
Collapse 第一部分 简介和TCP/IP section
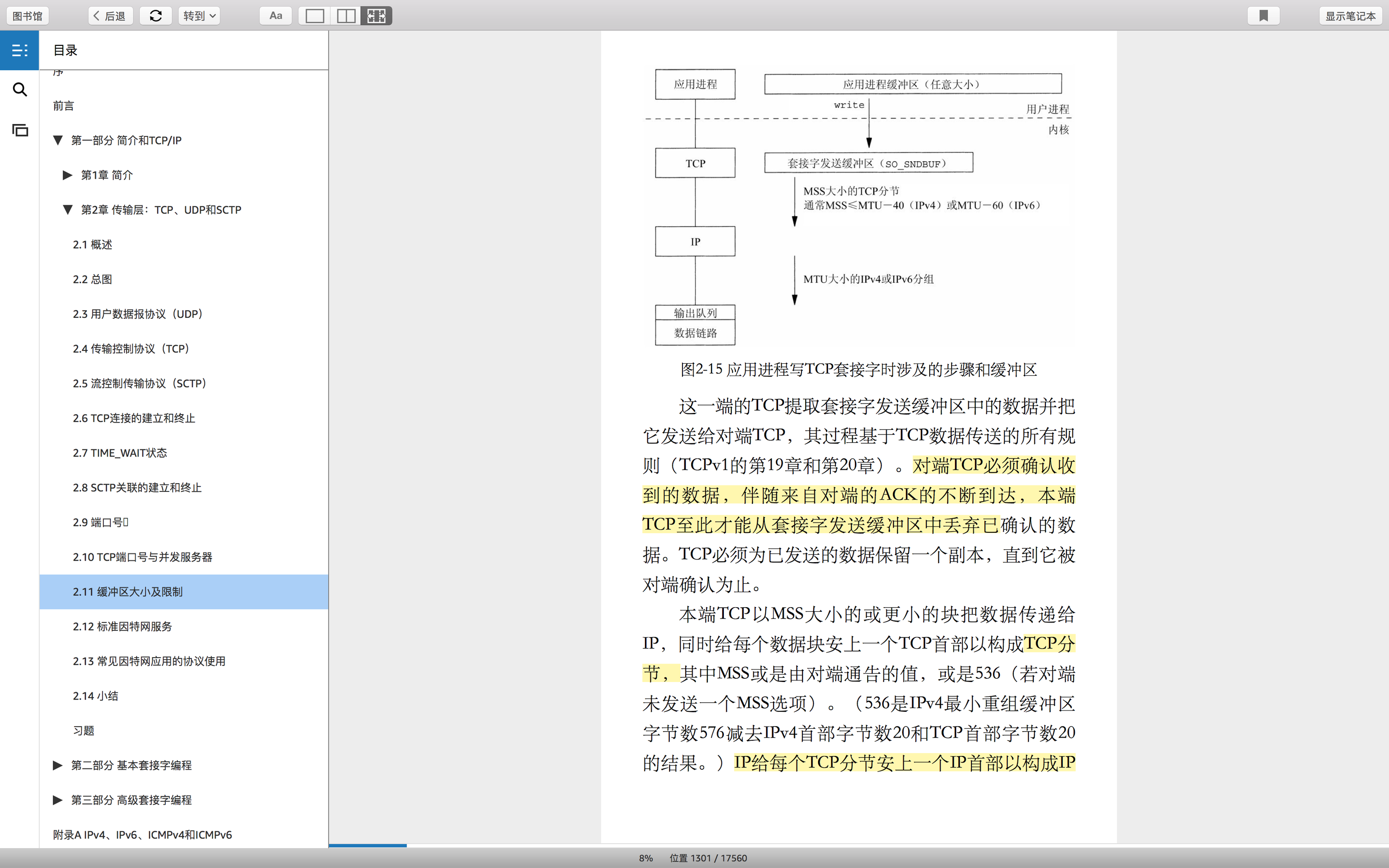[x=58, y=140]
